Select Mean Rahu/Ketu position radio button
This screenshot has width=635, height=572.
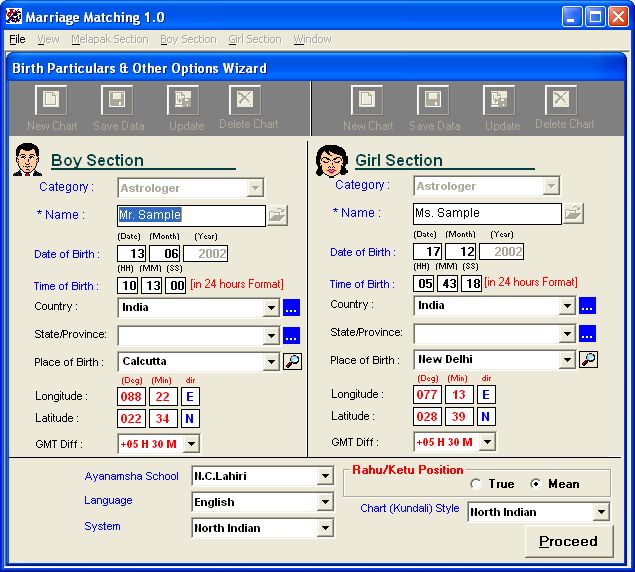click(x=535, y=484)
